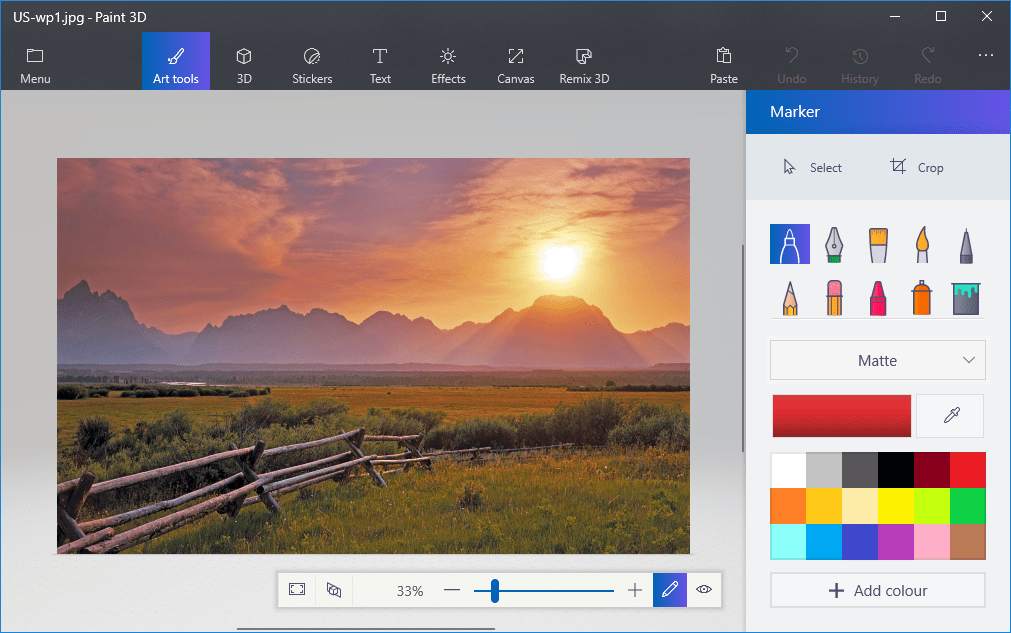1011x633 pixels.
Task: Open the three-dot more options menu
Action: click(986, 56)
